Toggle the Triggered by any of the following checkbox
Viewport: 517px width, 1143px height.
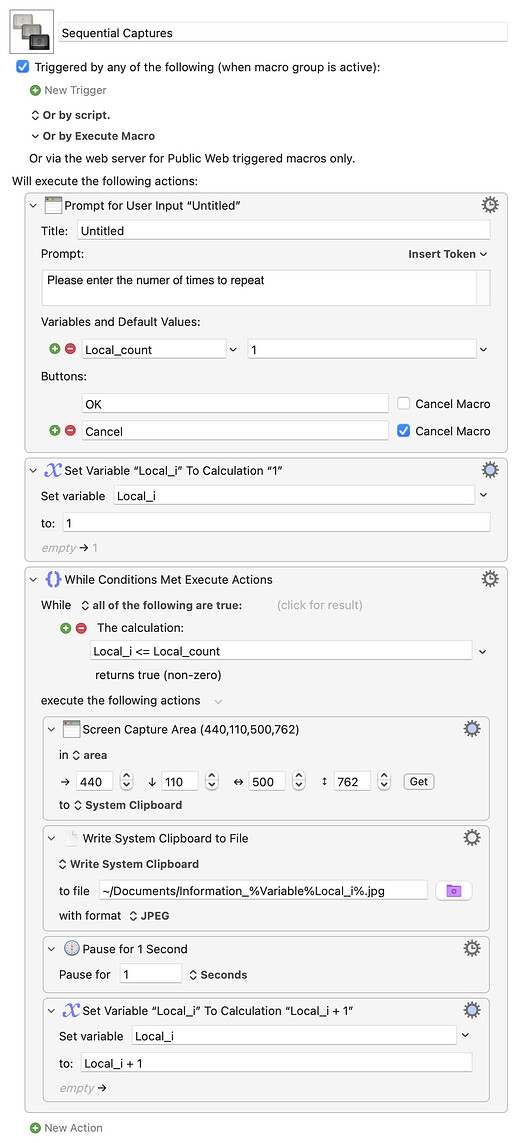point(23,66)
